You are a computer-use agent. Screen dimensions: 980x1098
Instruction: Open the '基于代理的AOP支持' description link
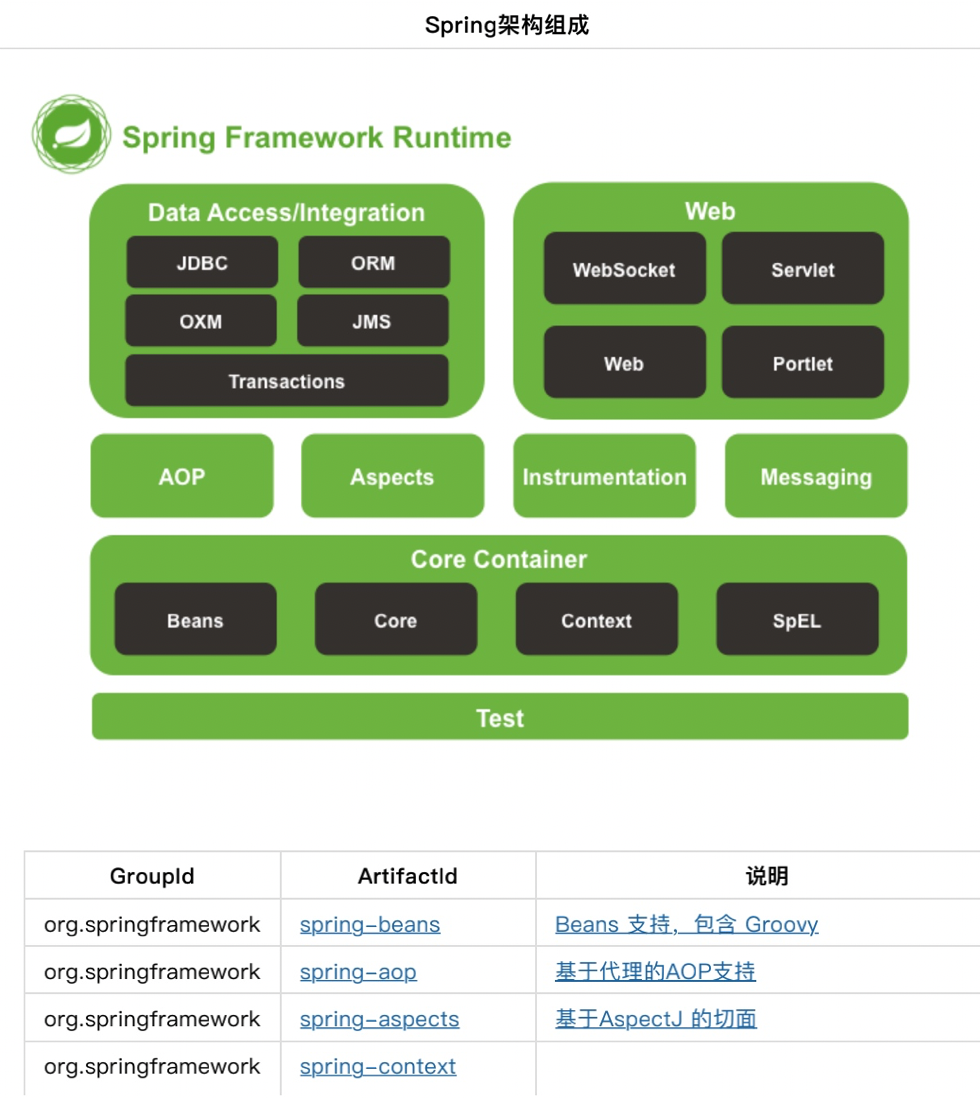click(x=655, y=971)
